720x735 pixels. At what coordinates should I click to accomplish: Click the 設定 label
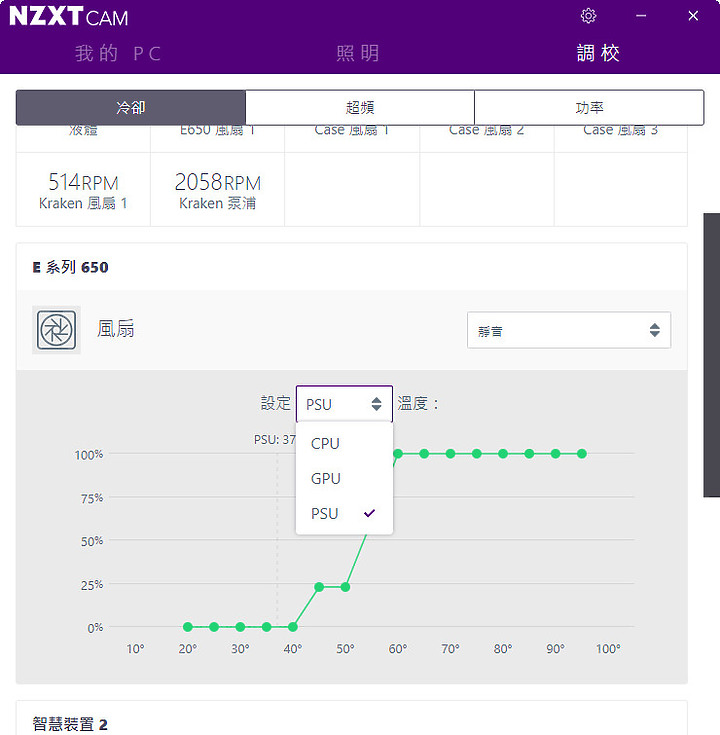(276, 403)
